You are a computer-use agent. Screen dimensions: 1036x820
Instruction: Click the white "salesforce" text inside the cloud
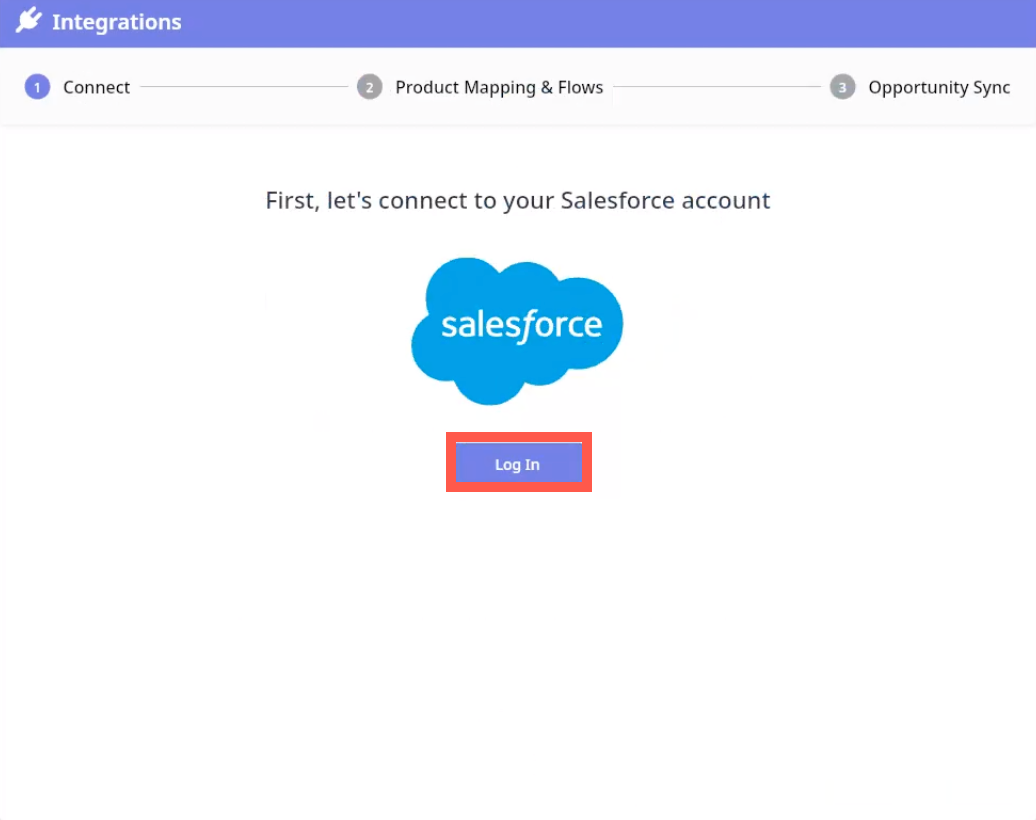pos(521,325)
